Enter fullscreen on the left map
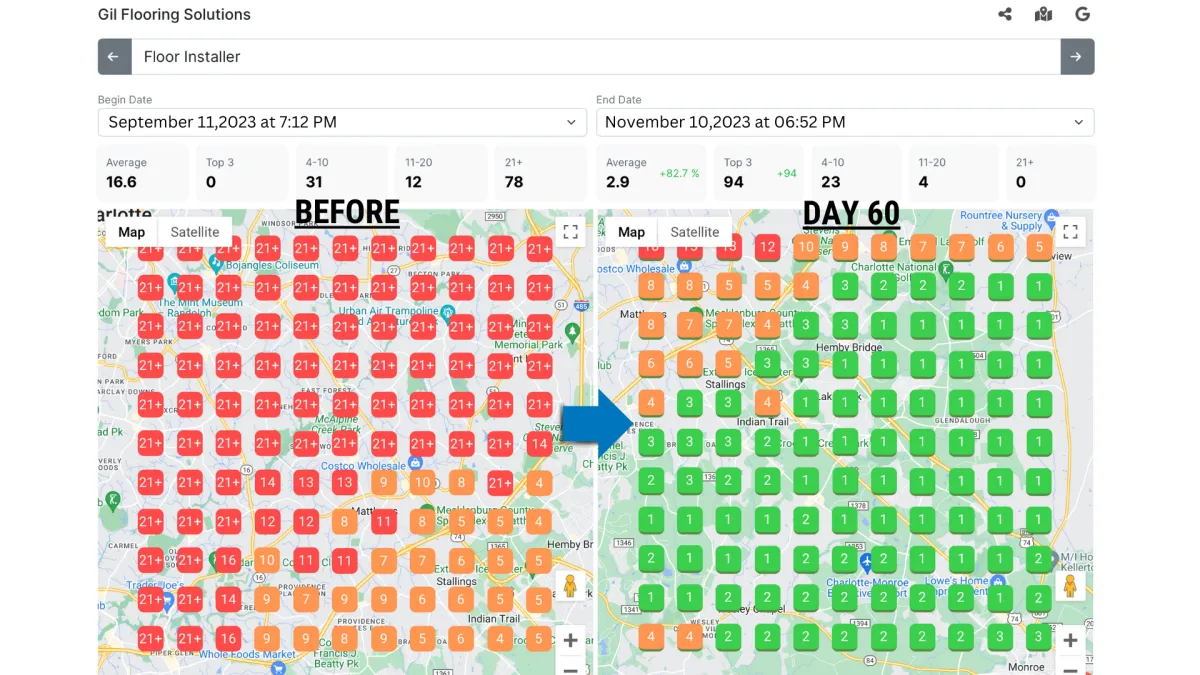 (x=571, y=232)
